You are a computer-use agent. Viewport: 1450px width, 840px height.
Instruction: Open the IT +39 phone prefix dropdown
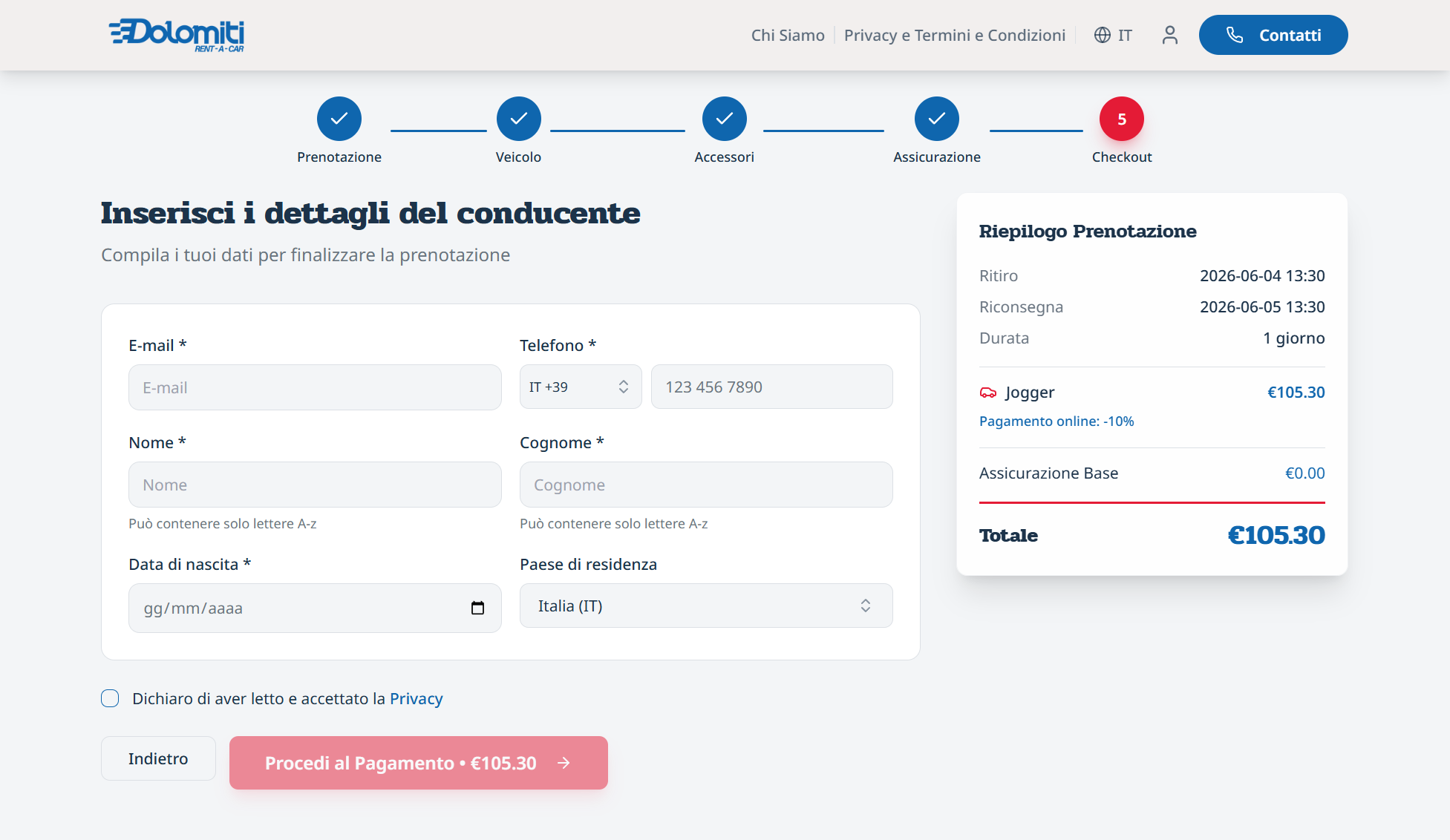coord(581,387)
